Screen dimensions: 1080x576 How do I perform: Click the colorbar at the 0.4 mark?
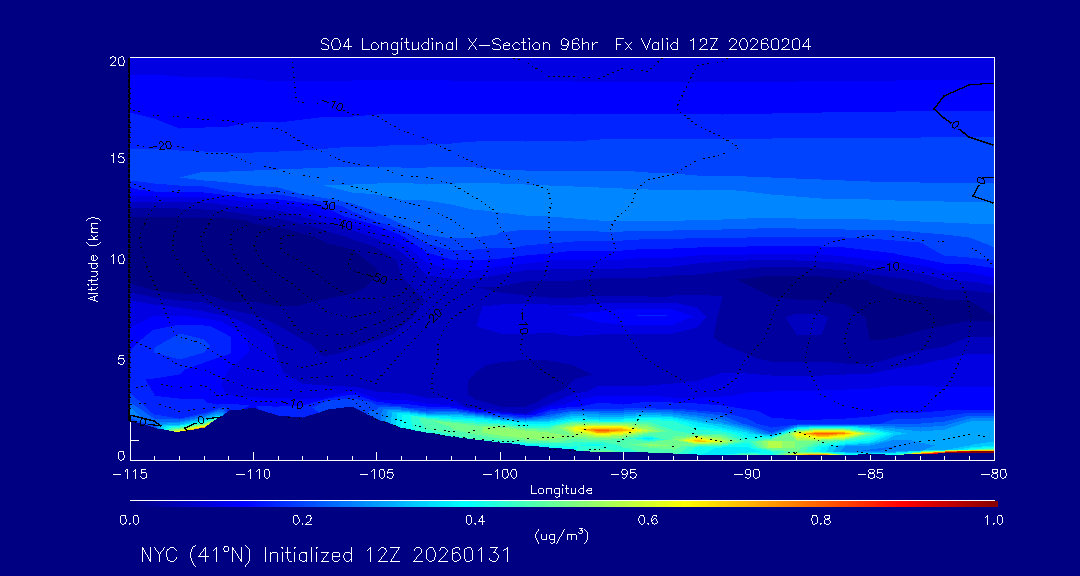tap(476, 502)
